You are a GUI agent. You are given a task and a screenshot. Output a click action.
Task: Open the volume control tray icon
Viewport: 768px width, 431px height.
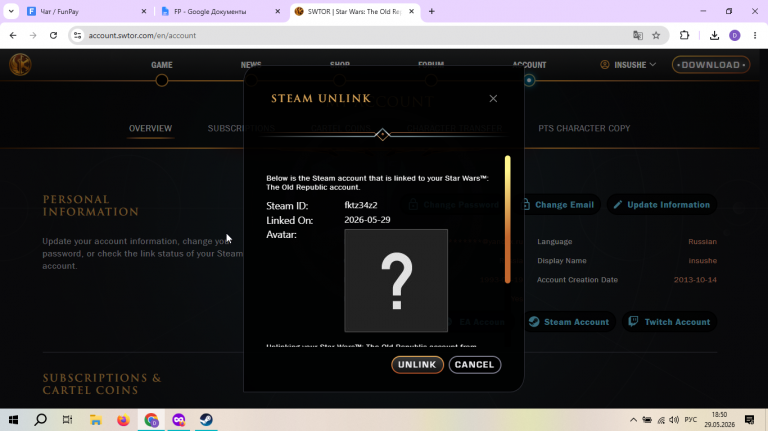(674, 420)
